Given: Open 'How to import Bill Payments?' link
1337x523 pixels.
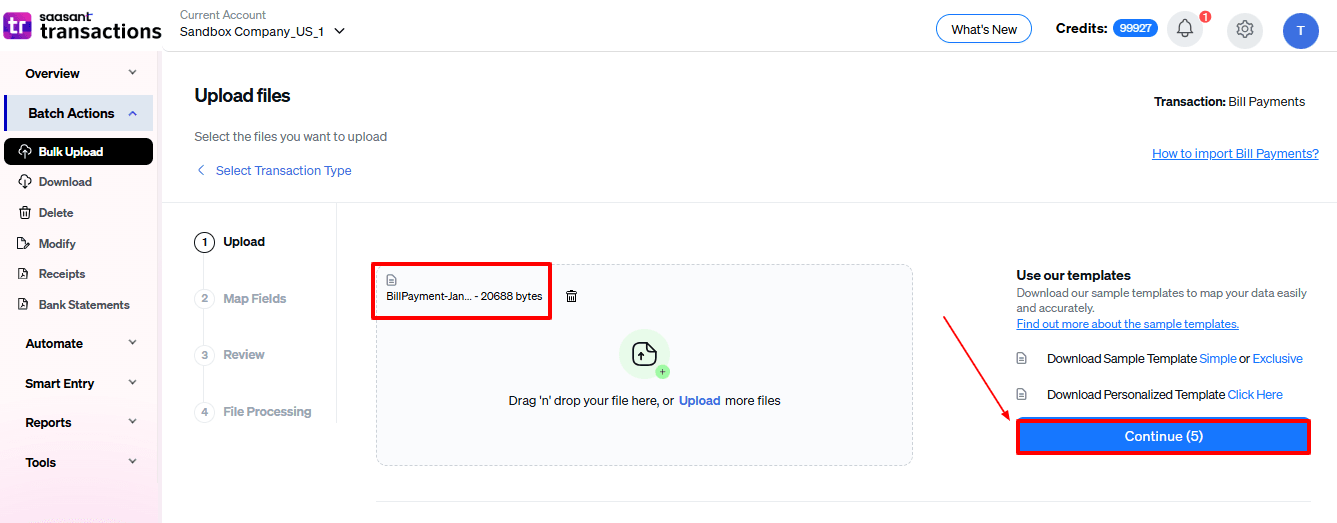Looking at the screenshot, I should point(1235,154).
